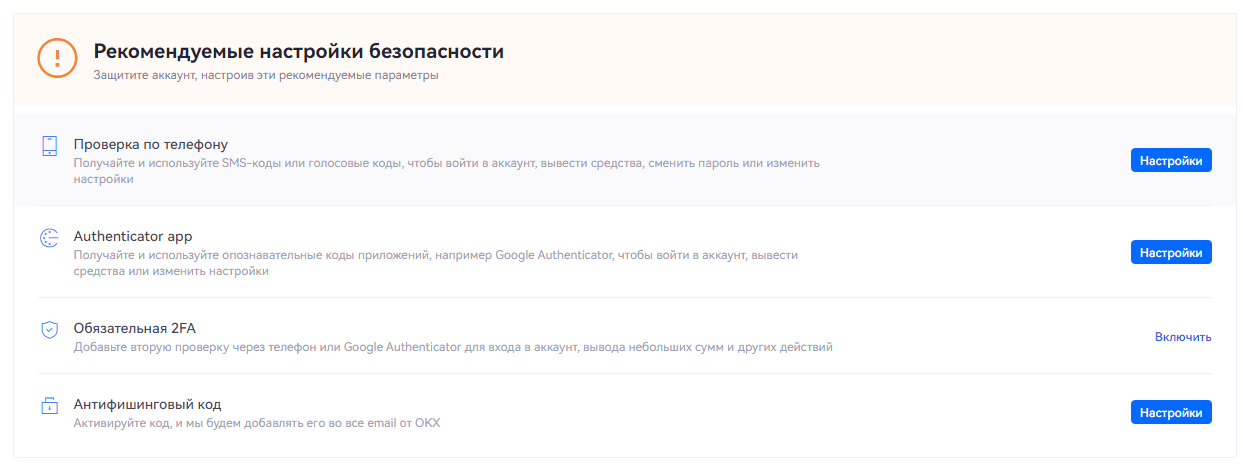Viewport: 1243px width, 471px height.
Task: Click the Authenticator app description text
Action: coord(435,255)
